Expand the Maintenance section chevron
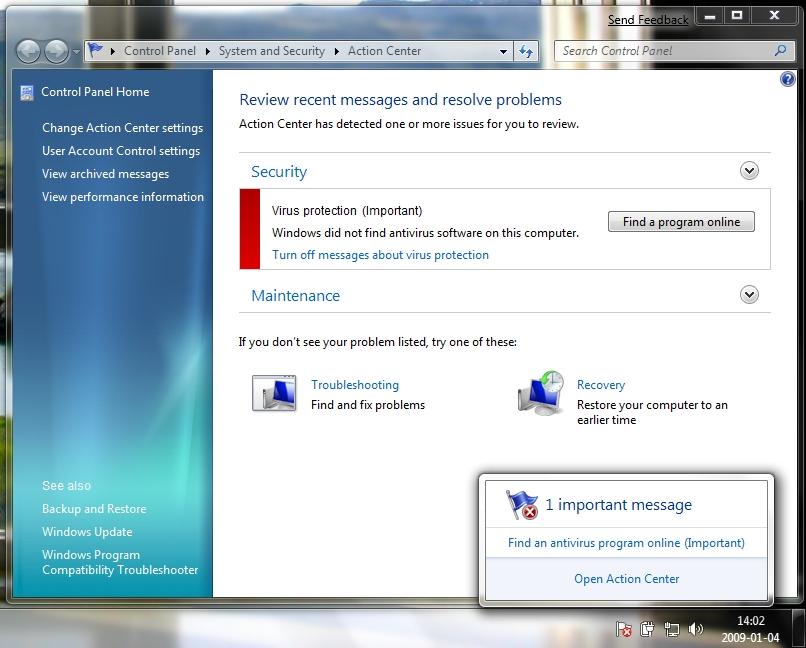 (749, 295)
